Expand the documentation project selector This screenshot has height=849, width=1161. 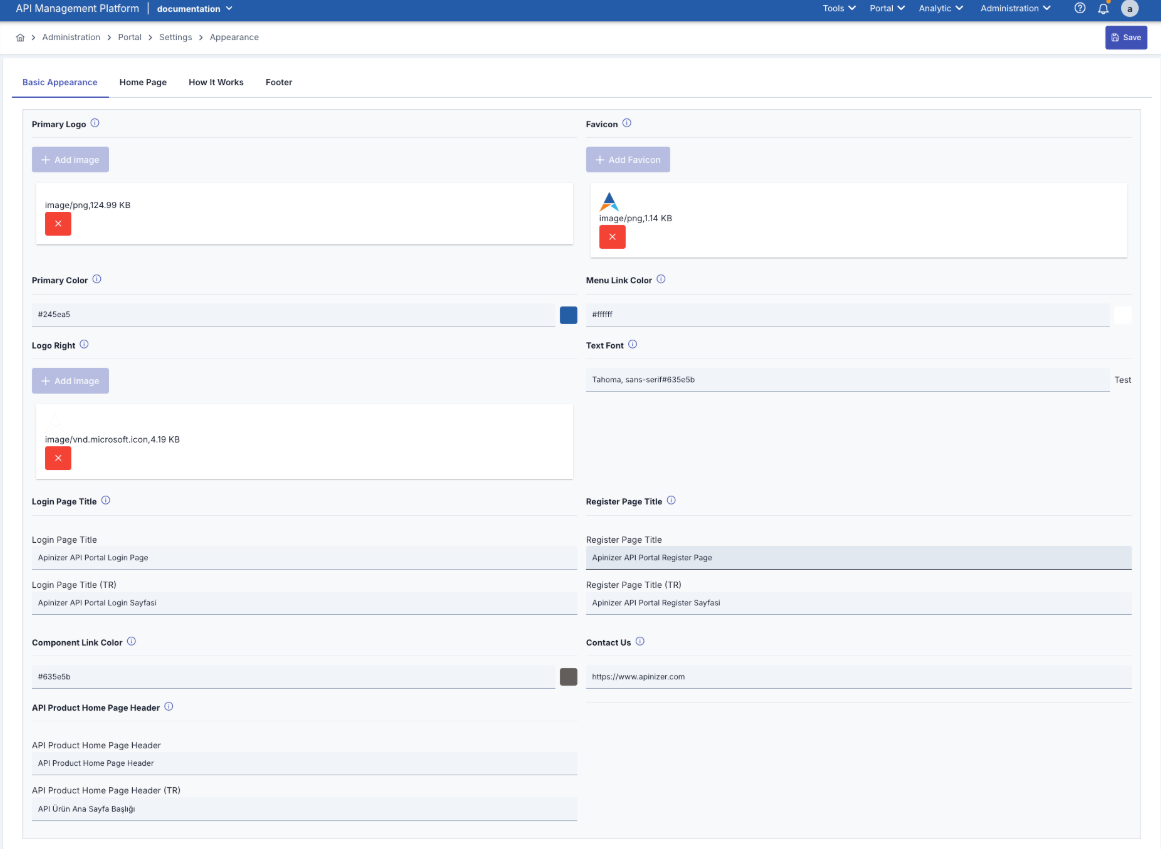(x=195, y=9)
